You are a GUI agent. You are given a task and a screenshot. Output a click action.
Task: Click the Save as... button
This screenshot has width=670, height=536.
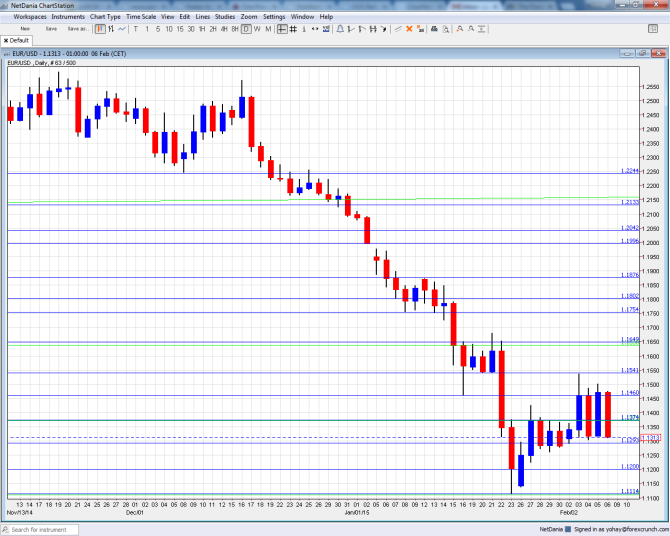[76, 29]
